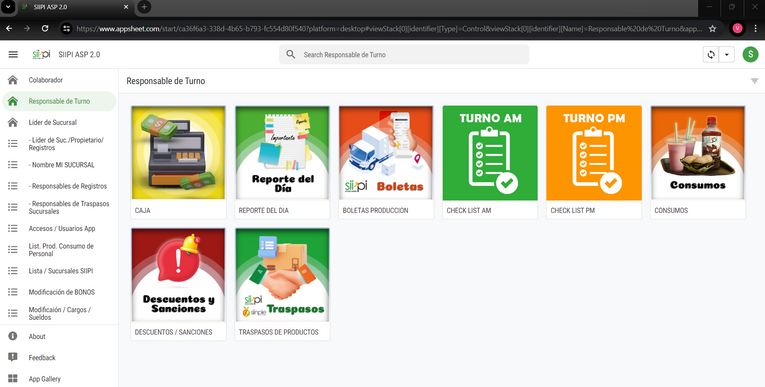Click the About info icon
The width and height of the screenshot is (765, 387).
pos(13,336)
